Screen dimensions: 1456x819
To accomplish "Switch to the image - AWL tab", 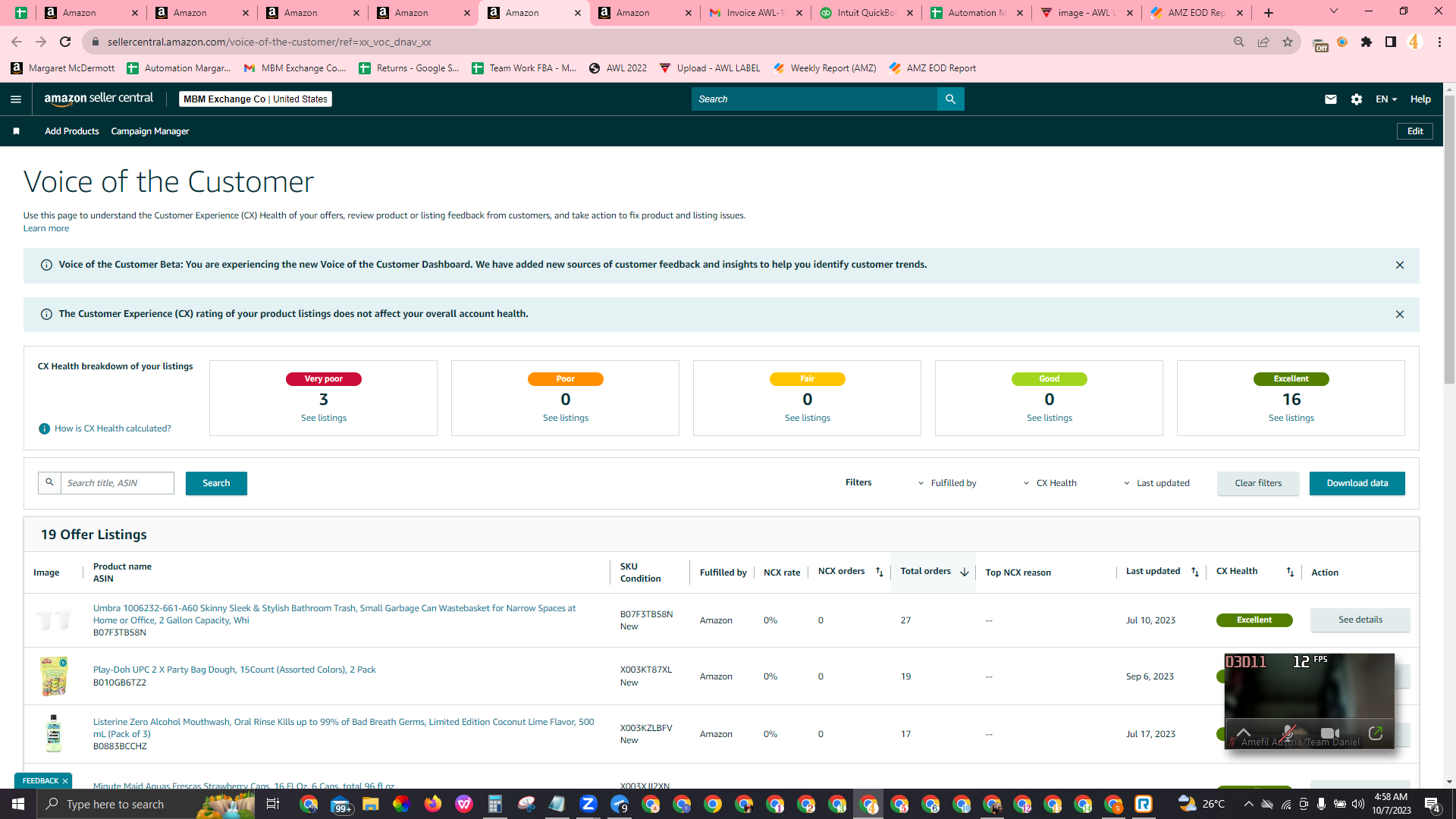I will click(1087, 13).
